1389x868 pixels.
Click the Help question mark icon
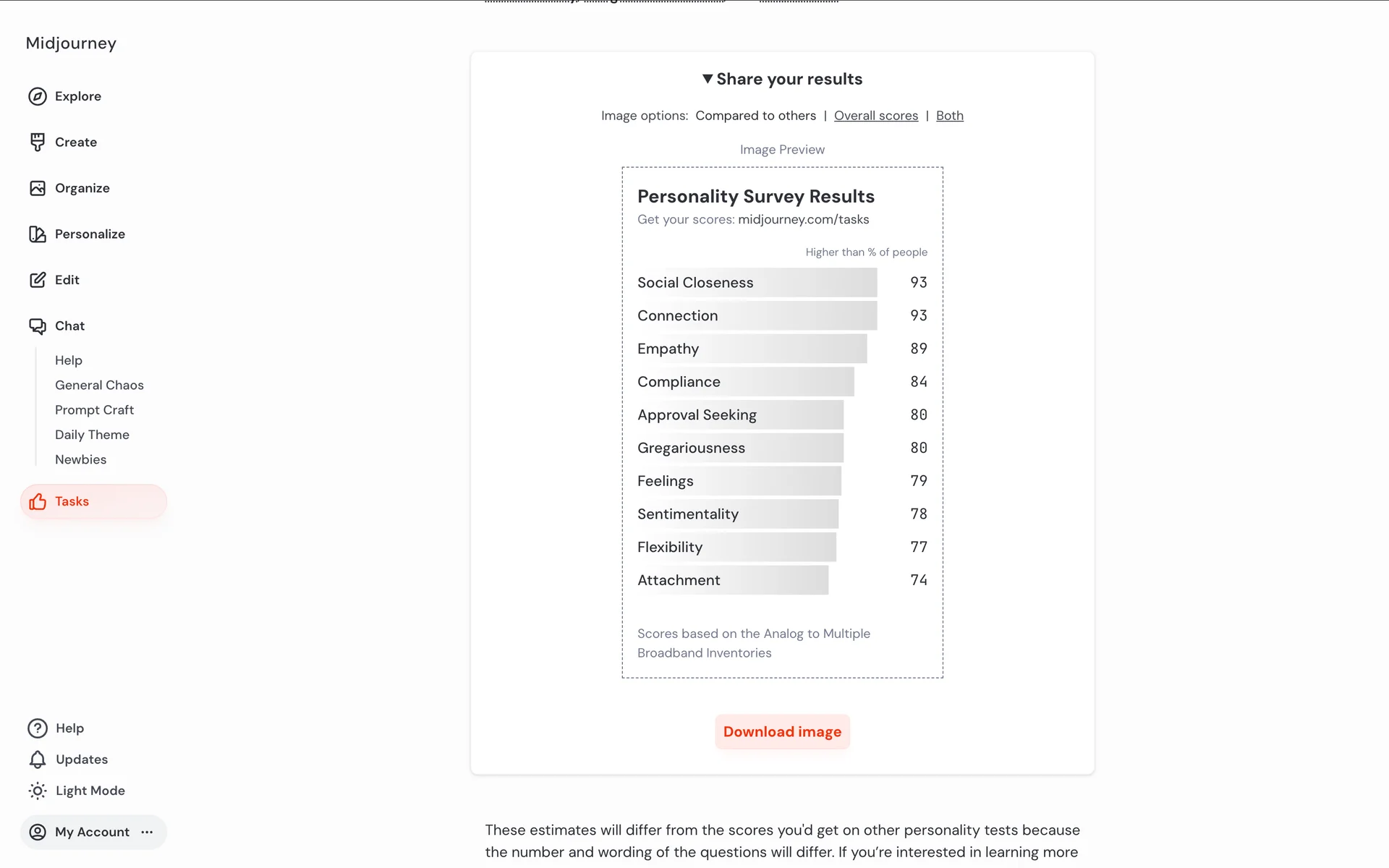point(38,728)
